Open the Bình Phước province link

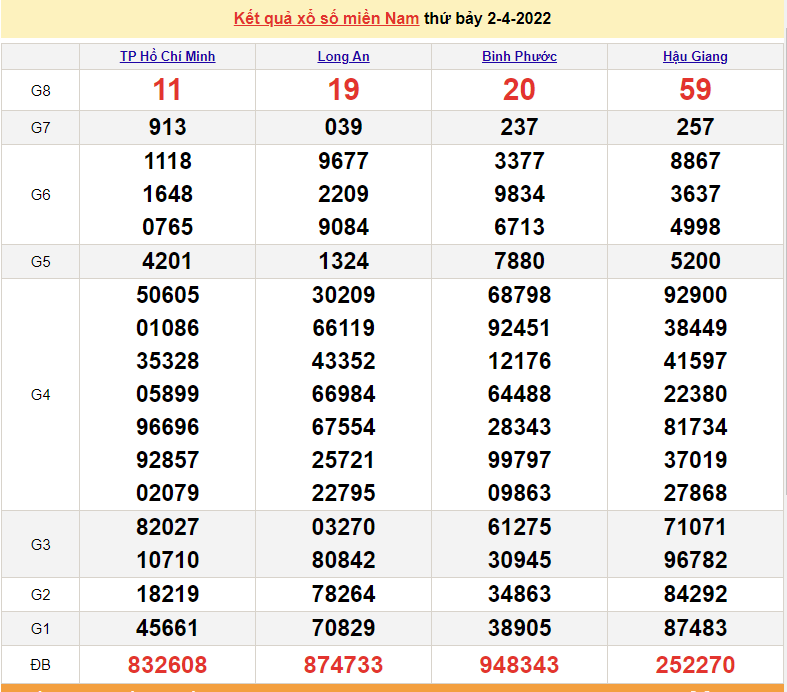(519, 56)
